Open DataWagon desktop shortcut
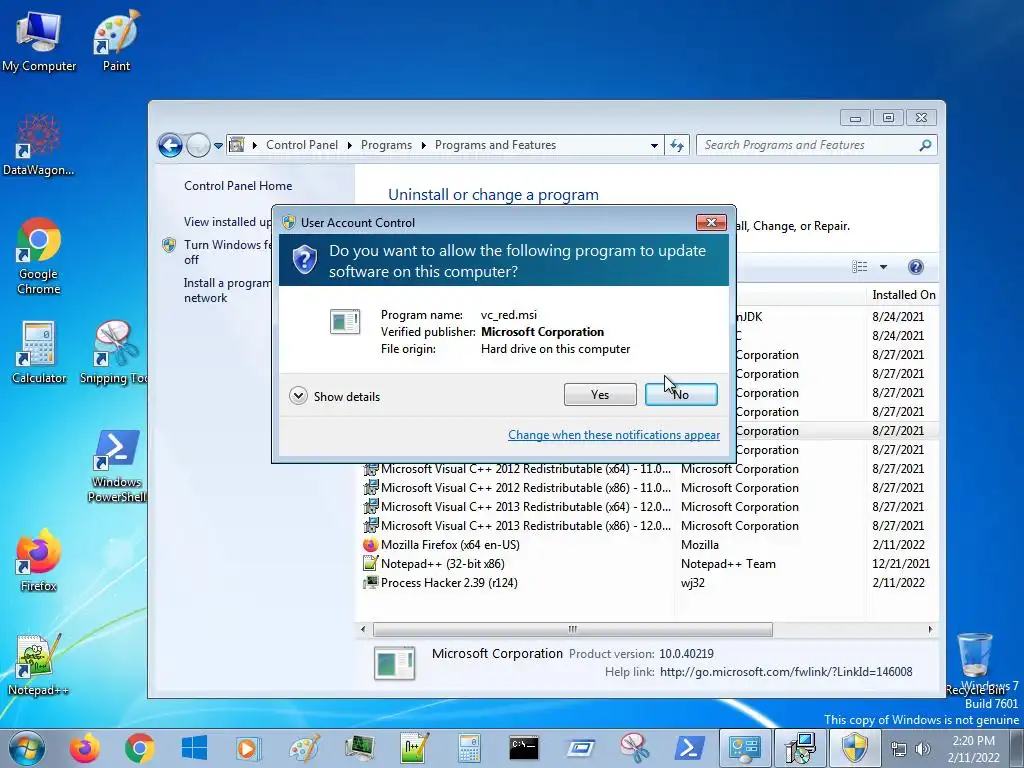Image resolution: width=1024 pixels, height=768 pixels. (38, 145)
